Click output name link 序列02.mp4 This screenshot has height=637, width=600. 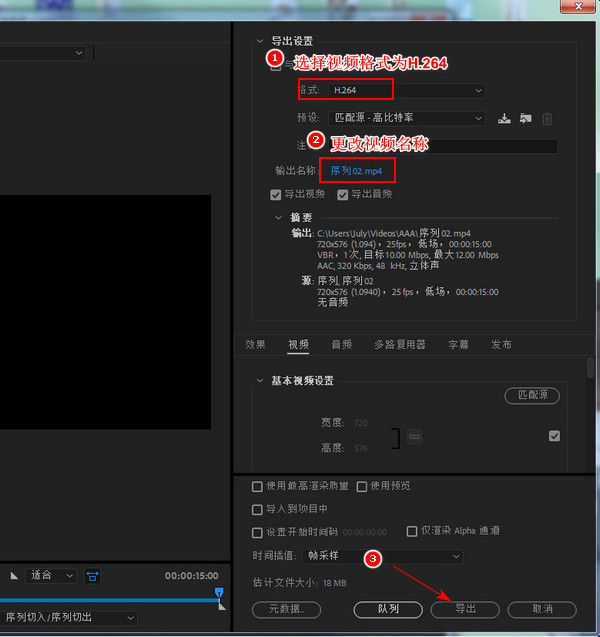[x=356, y=171]
